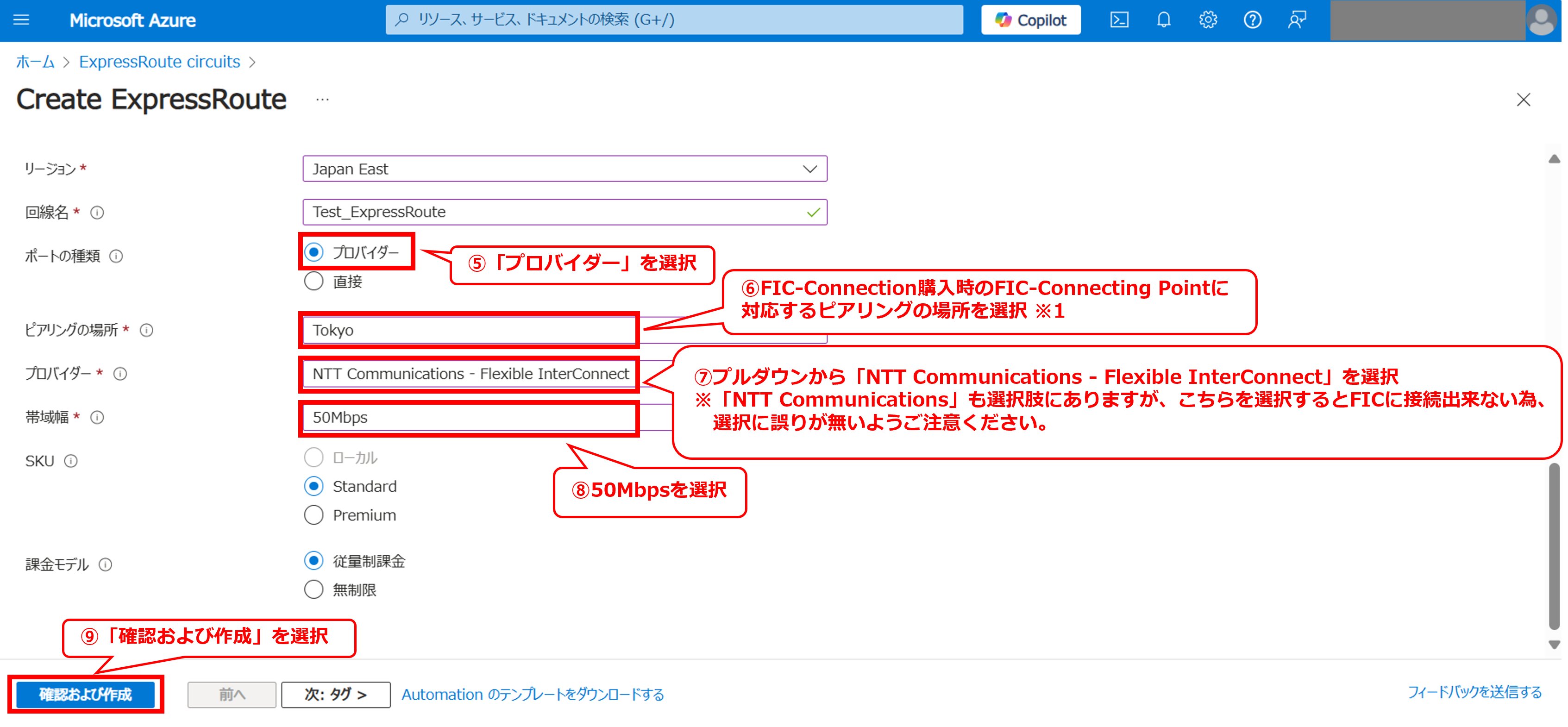1568x727 pixels.
Task: Click the Microsoft Azure logo text
Action: [133, 21]
